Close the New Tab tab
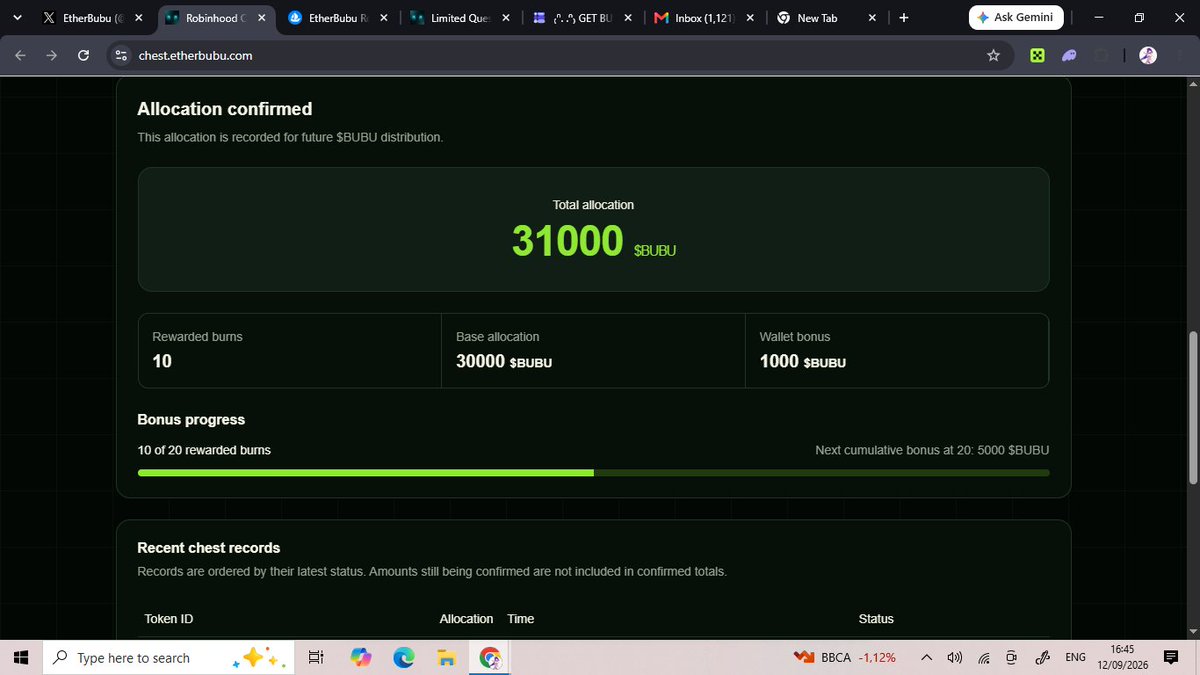The height and width of the screenshot is (675, 1200). 871,18
